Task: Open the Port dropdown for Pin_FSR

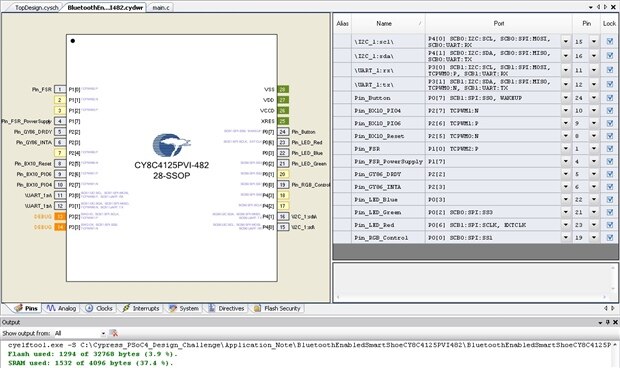Action: (566, 149)
